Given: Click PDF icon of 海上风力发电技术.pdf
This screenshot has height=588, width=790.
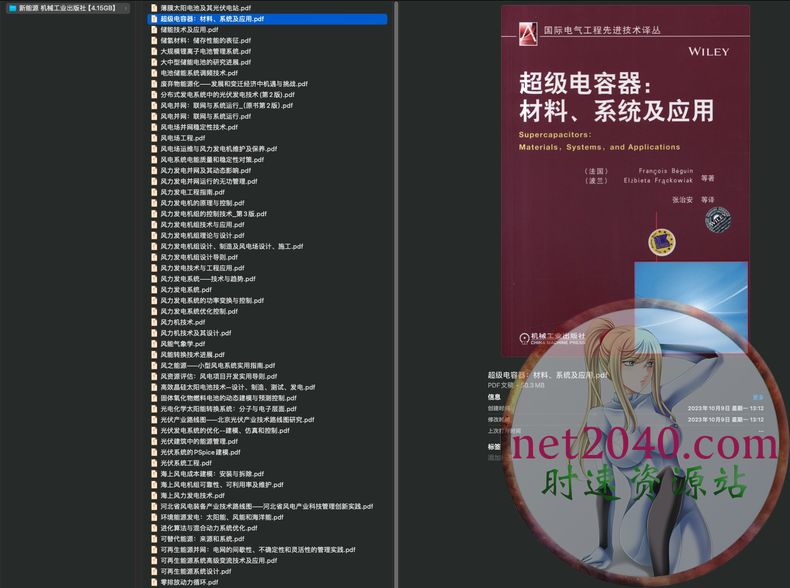Looking at the screenshot, I should point(154,495).
